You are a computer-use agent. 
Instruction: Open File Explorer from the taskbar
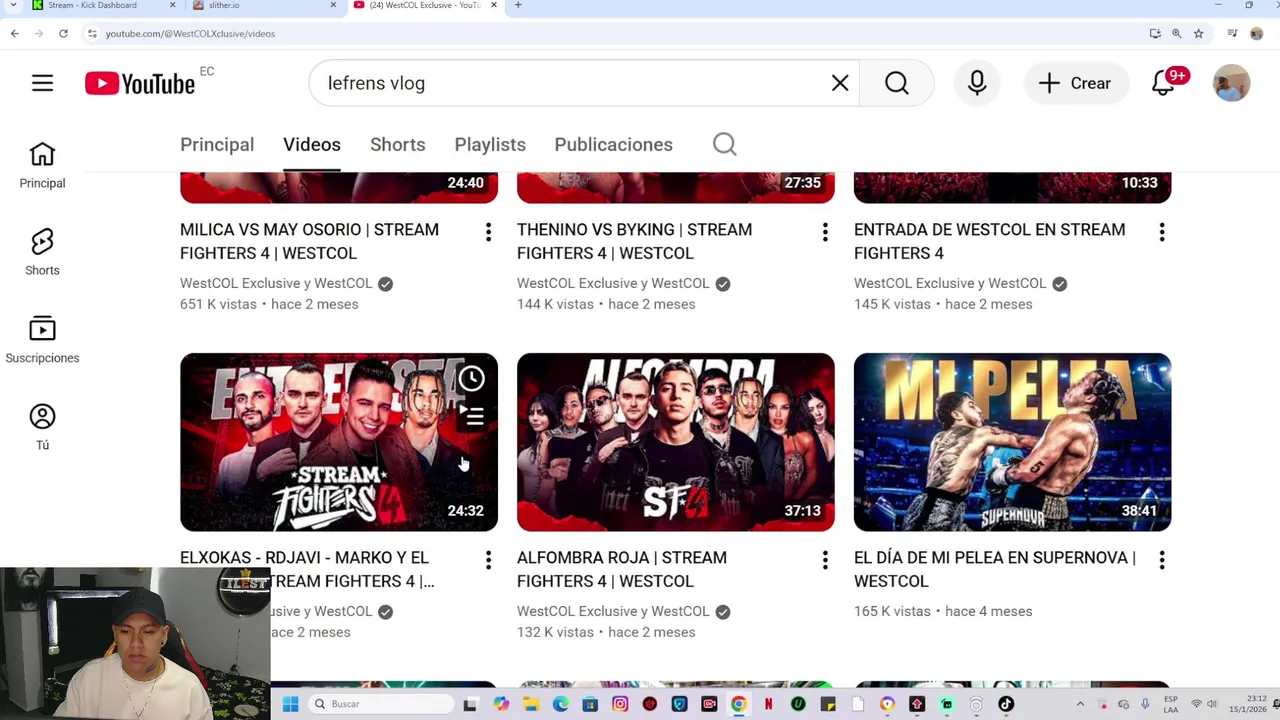531,704
